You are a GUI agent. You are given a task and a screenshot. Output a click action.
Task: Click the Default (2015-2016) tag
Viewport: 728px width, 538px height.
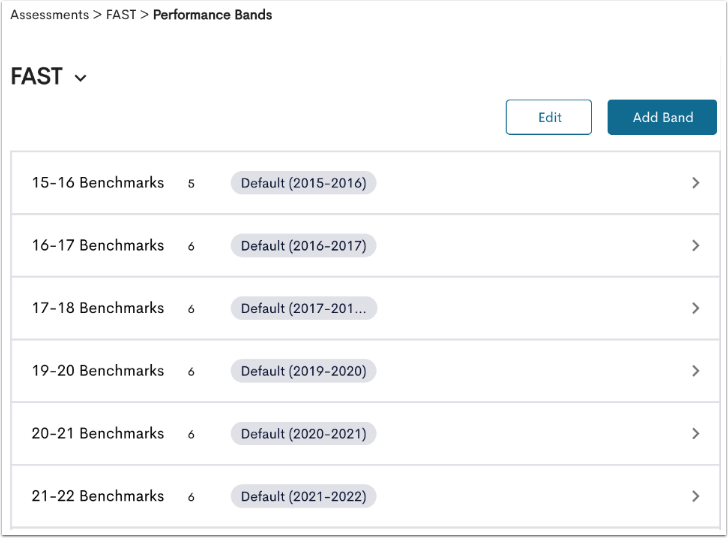304,183
